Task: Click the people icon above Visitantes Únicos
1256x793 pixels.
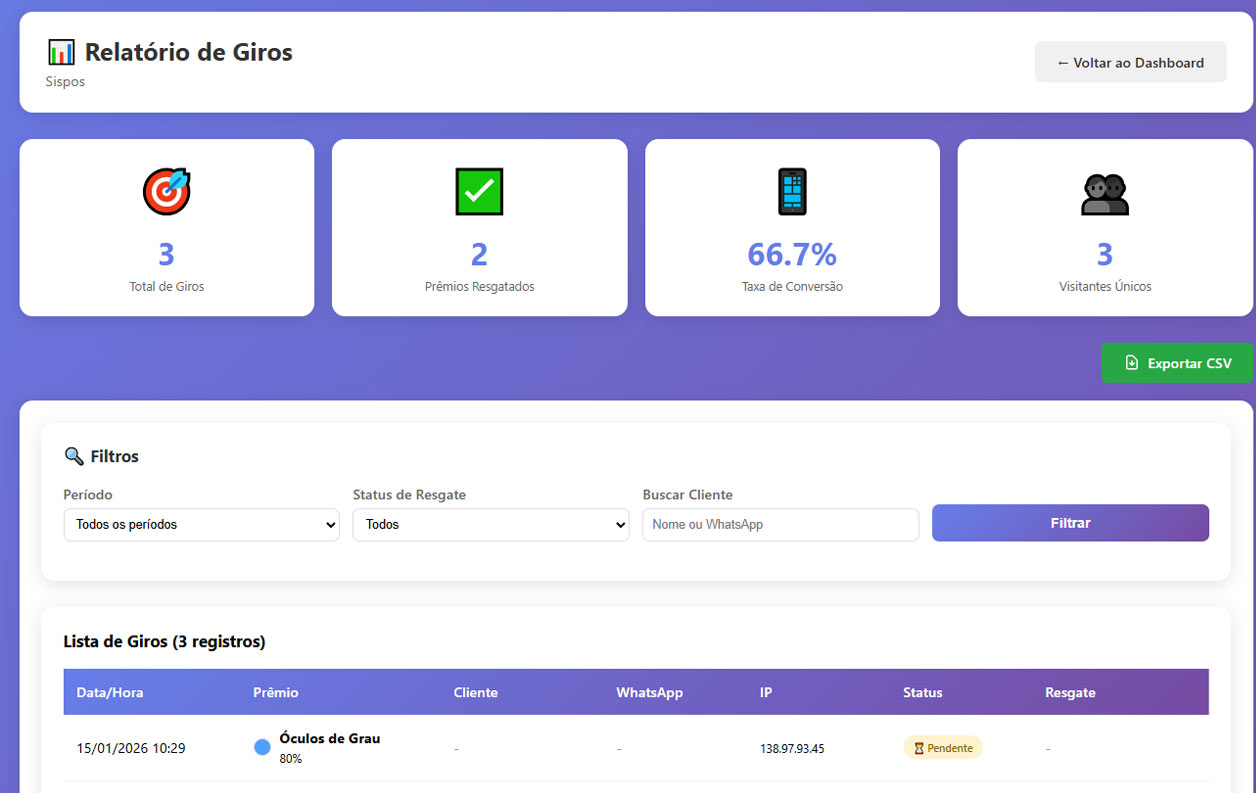Action: pyautogui.click(x=1104, y=194)
